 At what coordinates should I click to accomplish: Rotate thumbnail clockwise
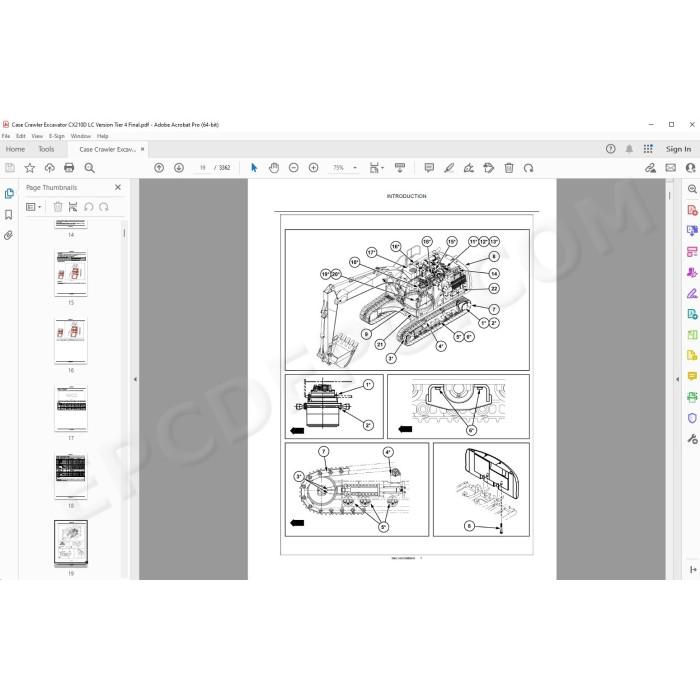tap(104, 207)
